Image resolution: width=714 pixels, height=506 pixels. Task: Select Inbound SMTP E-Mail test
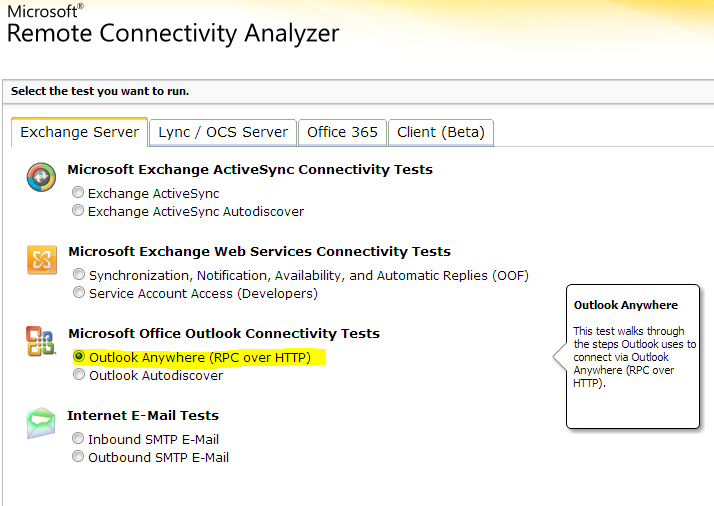(78, 438)
